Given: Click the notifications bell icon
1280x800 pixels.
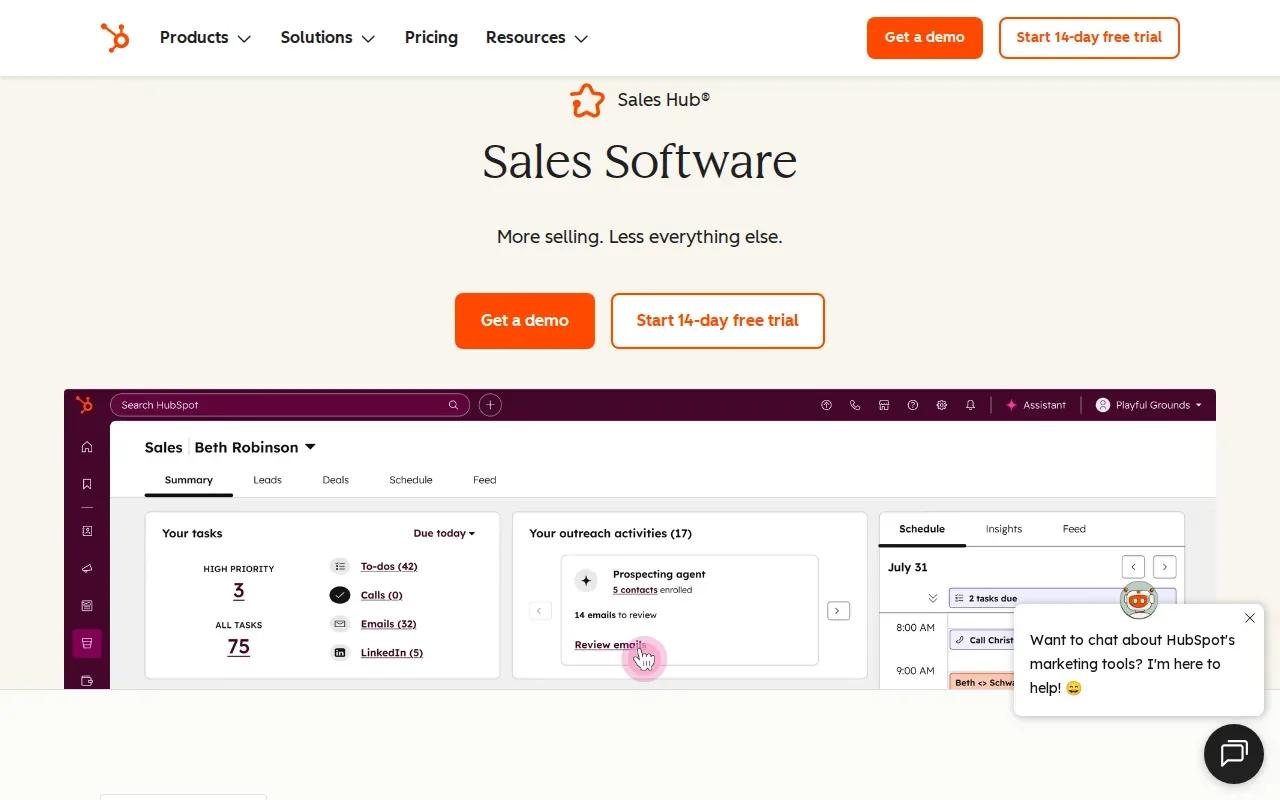Looking at the screenshot, I should 970,405.
